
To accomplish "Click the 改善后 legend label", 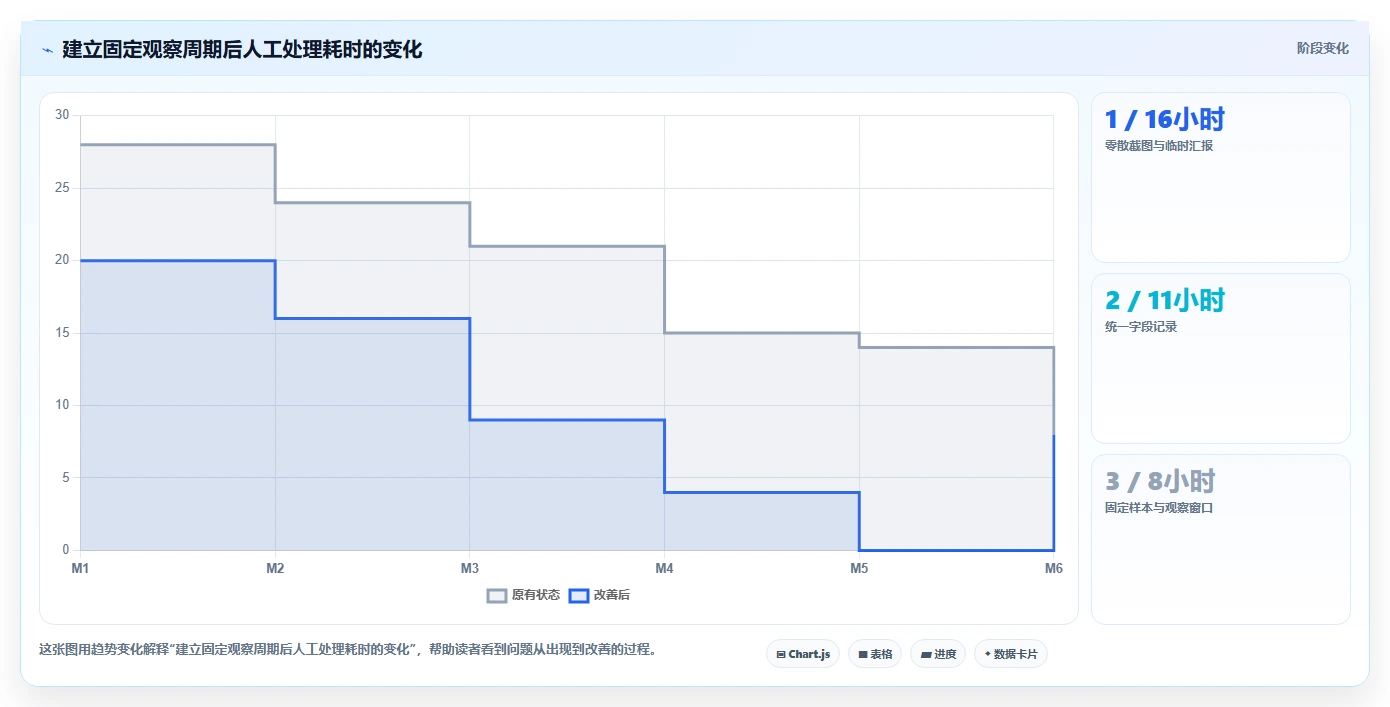I will [612, 595].
